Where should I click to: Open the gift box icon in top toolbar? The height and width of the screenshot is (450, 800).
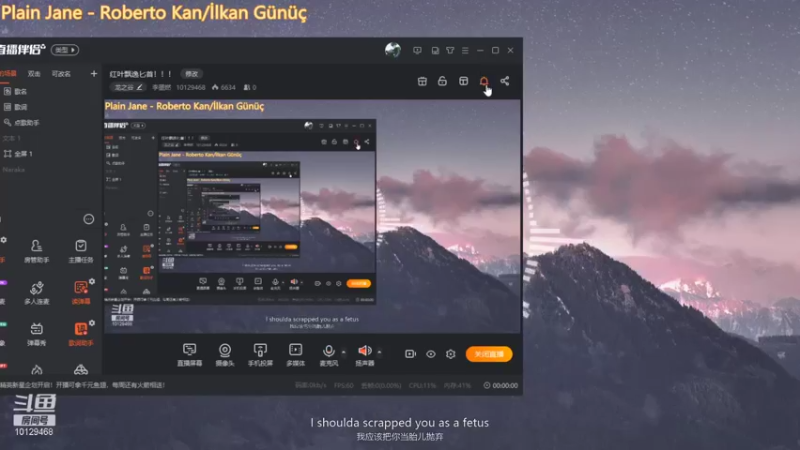click(422, 81)
